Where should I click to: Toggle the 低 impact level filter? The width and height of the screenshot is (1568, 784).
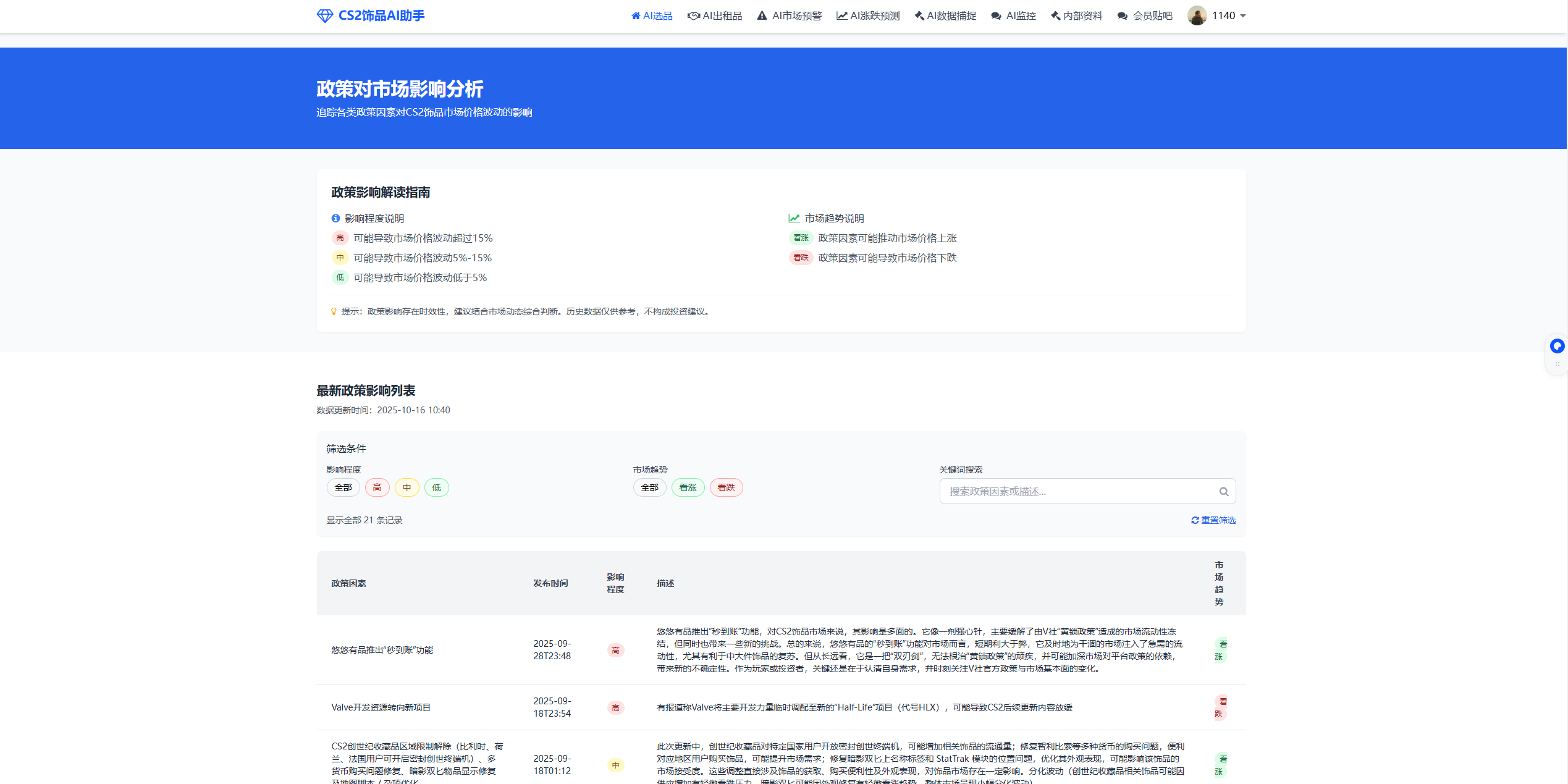click(x=437, y=487)
